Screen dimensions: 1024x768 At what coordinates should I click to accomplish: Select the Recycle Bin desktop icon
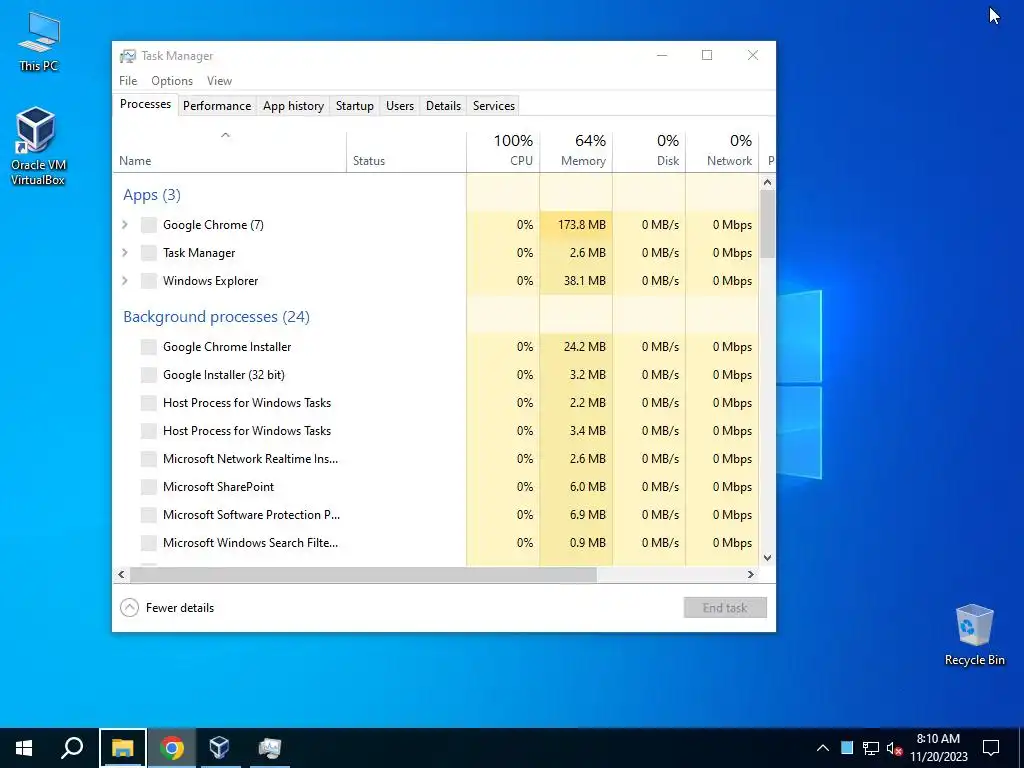[x=974, y=635]
